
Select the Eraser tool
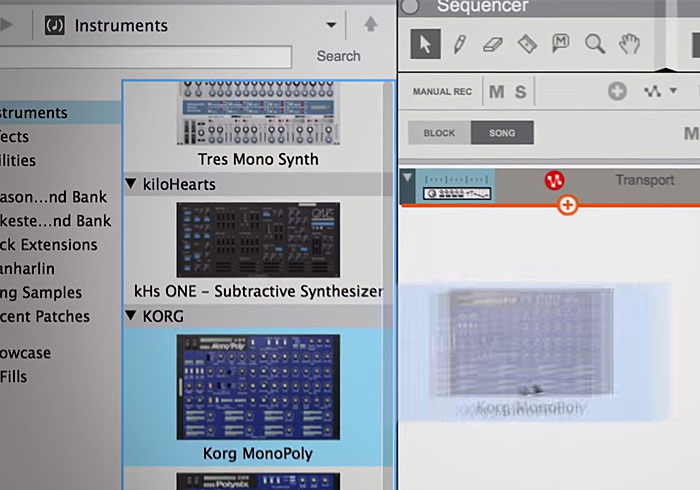point(493,45)
